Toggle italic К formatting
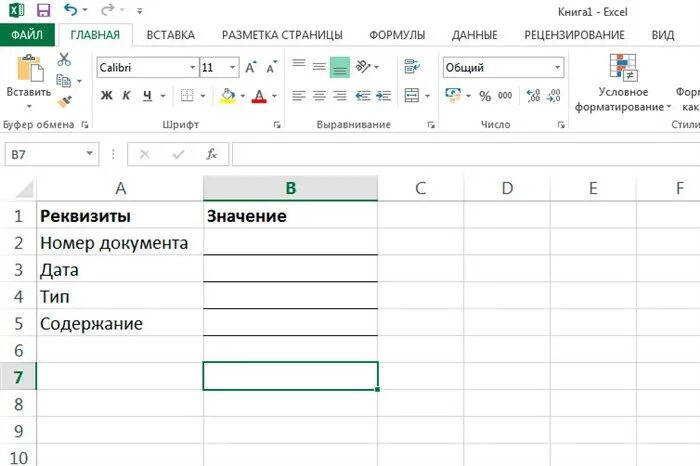 (x=126, y=95)
